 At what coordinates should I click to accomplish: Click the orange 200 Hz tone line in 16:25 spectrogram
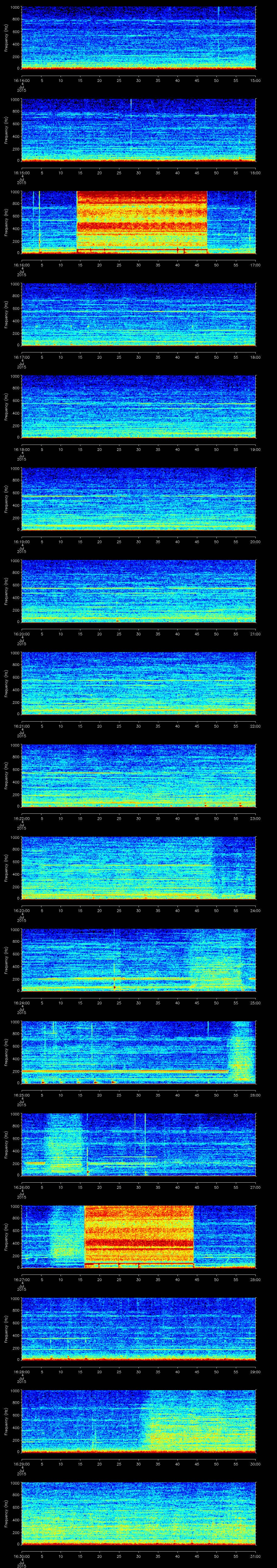pos(125,1071)
